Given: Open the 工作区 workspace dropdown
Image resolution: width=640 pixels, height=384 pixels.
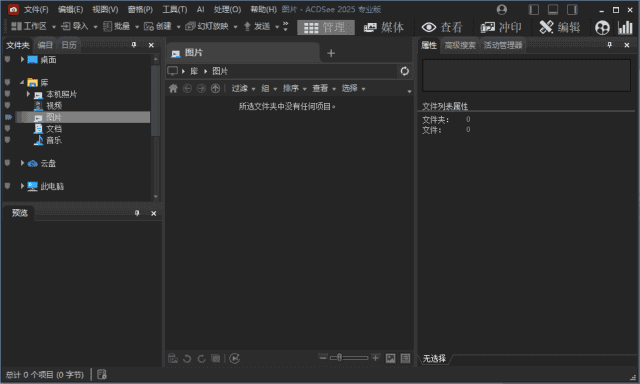Looking at the screenshot, I should 33,27.
